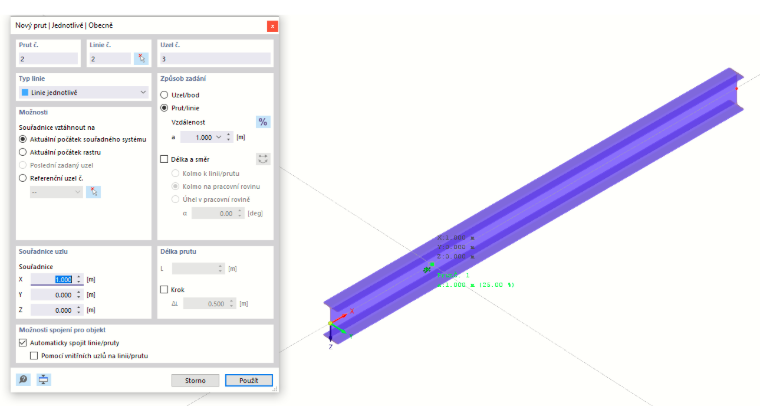Click the 'X: 1.000 m' viewport label
The height and width of the screenshot is (406, 760).
(456, 238)
